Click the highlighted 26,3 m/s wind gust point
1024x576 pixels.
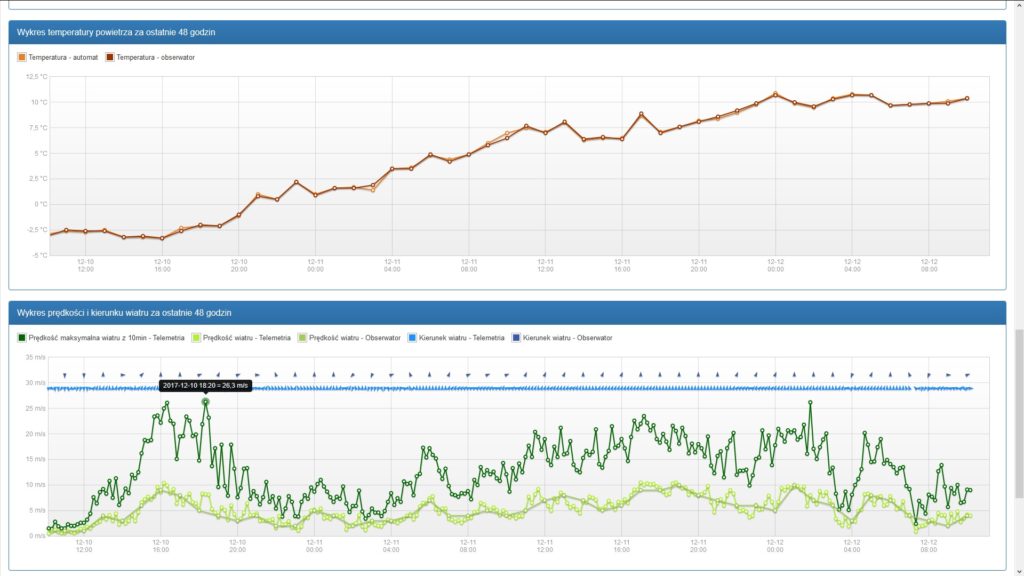point(206,402)
